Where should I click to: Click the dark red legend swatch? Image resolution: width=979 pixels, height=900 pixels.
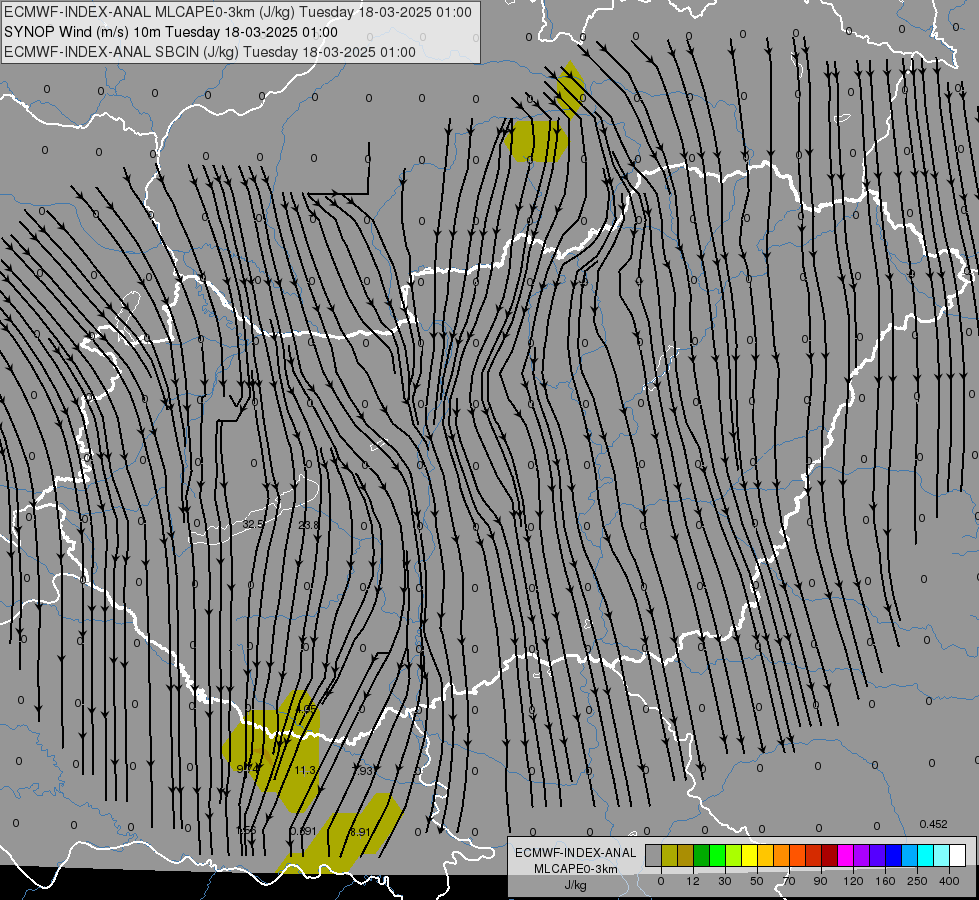pos(829,855)
